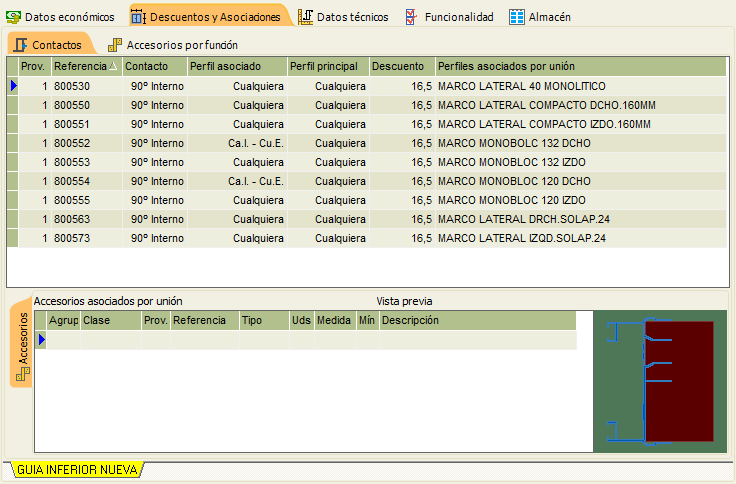Switch to the Datos técnicos tab
The image size is (736, 484).
click(x=343, y=17)
